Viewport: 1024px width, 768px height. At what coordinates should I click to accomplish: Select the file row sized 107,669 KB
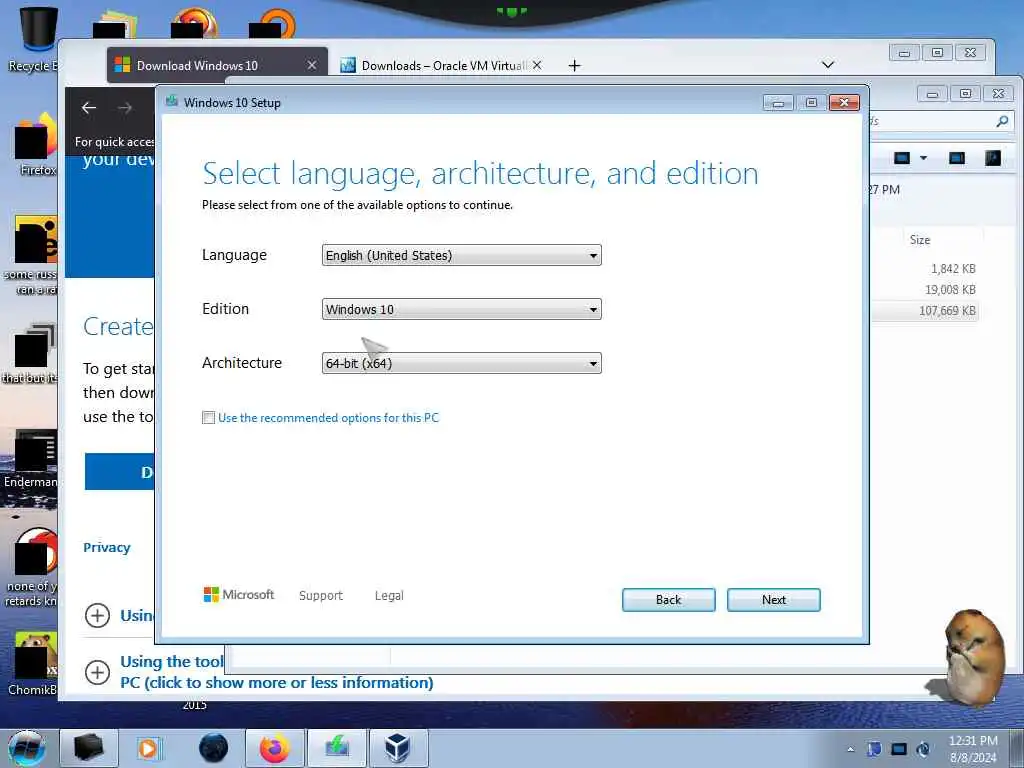tap(925, 311)
